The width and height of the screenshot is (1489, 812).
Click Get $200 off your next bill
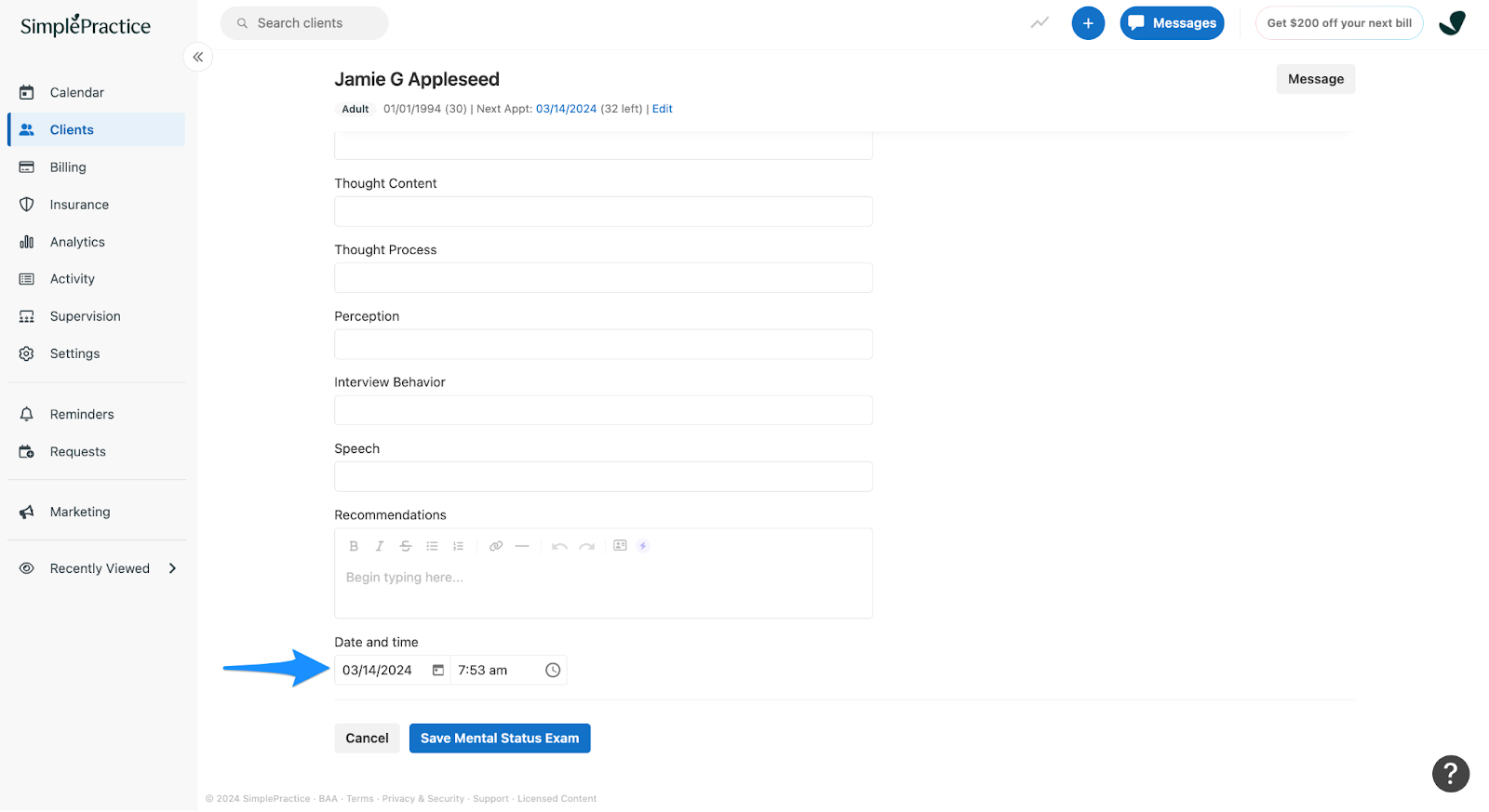(1339, 23)
